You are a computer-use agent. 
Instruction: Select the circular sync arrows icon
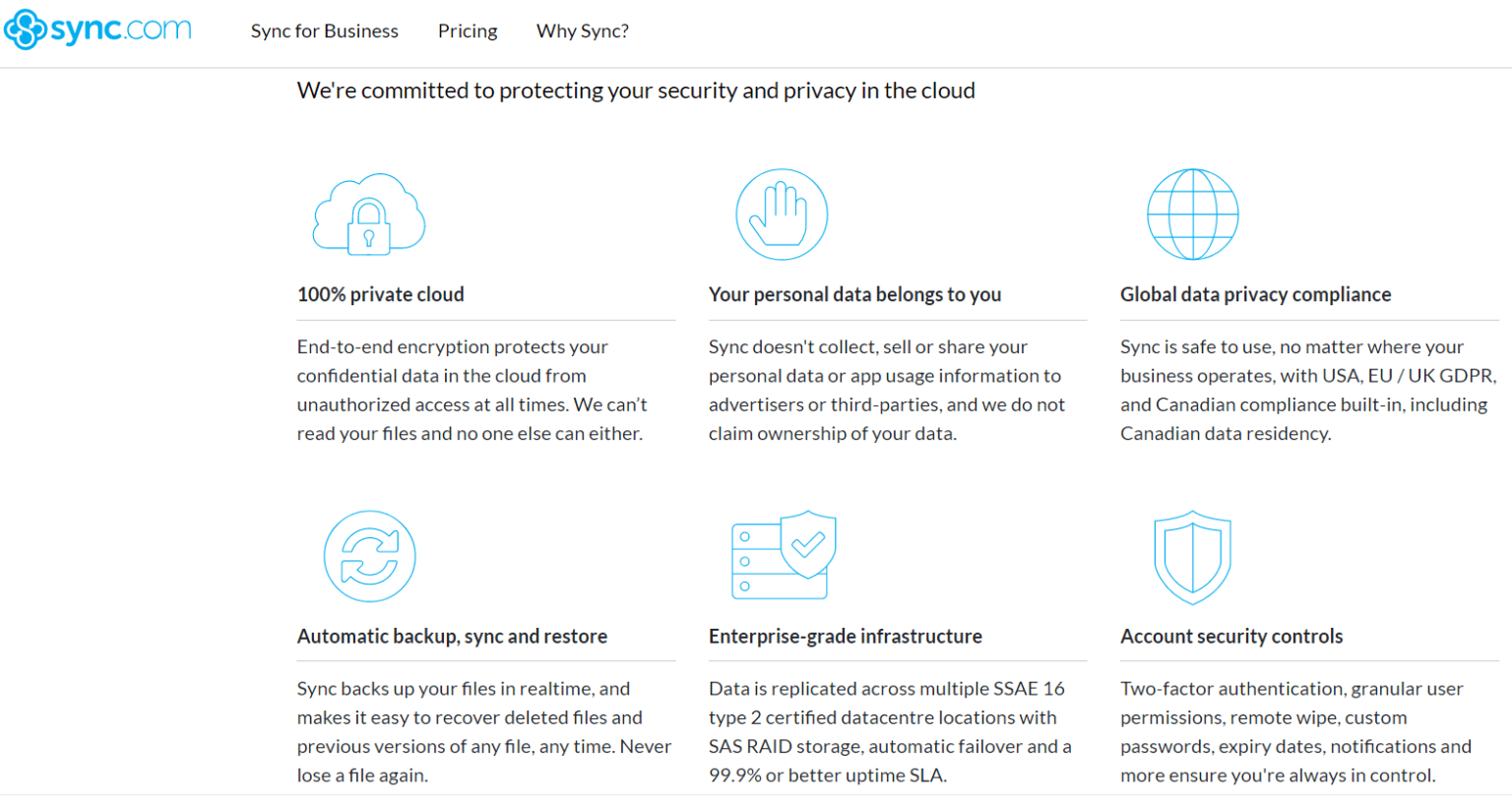369,556
